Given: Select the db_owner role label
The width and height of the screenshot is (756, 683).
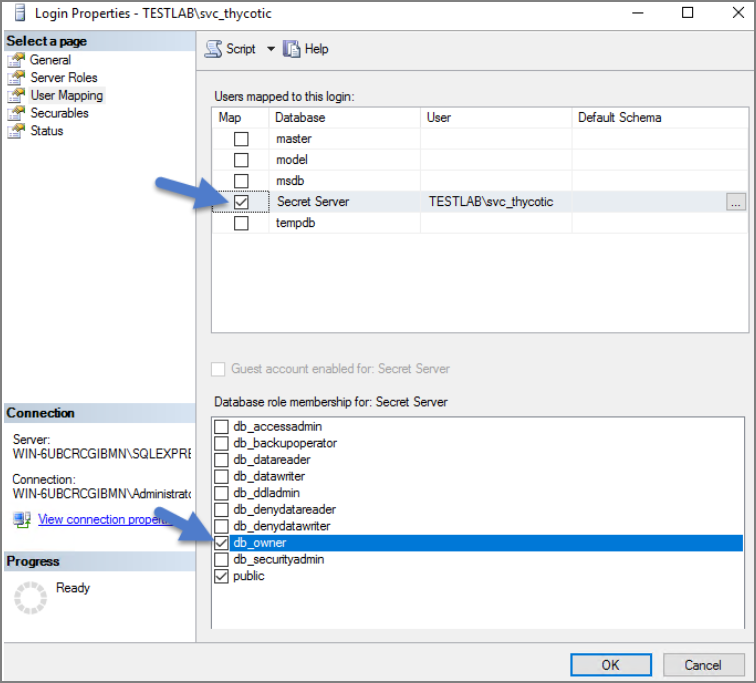Looking at the screenshot, I should point(260,543).
